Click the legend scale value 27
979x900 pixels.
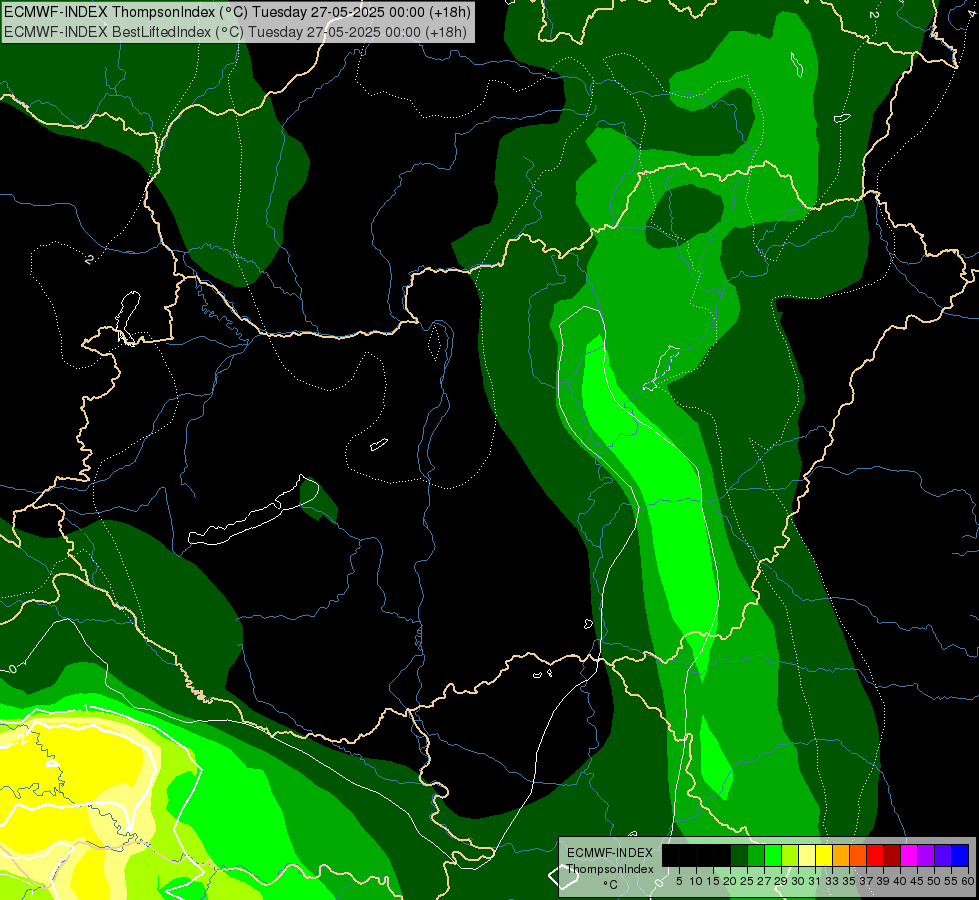coord(764,881)
